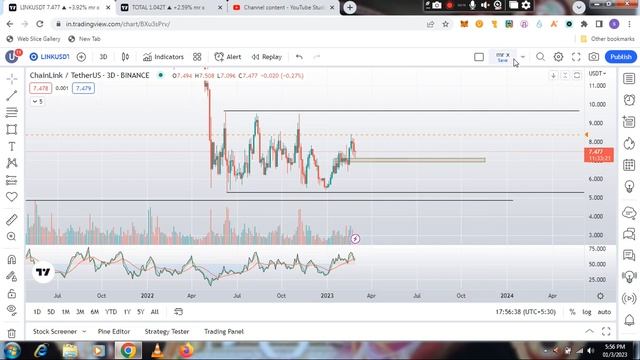
Task: Undo the last chart action
Action: [299, 57]
